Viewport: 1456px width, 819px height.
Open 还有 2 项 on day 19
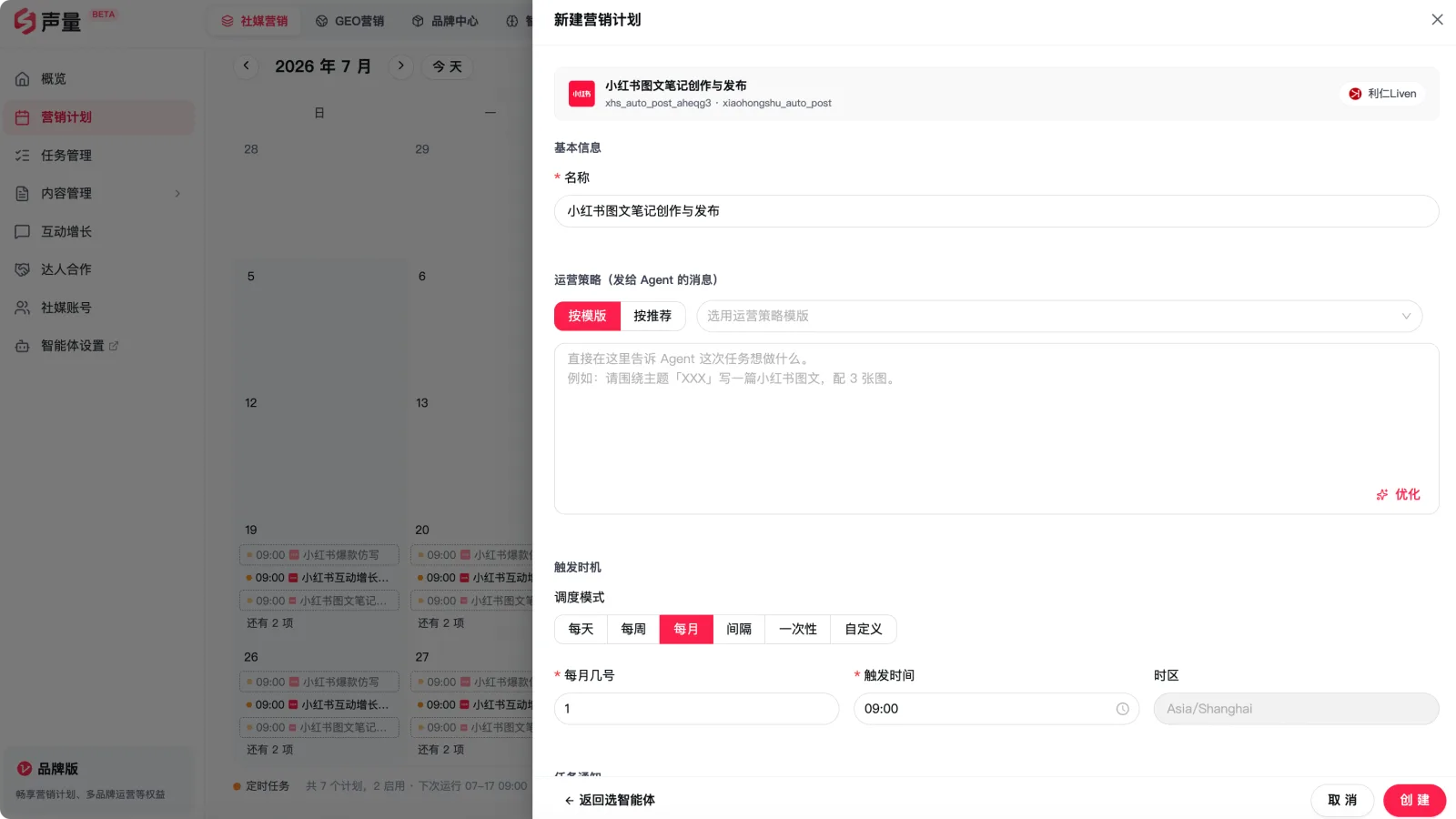[x=270, y=624]
